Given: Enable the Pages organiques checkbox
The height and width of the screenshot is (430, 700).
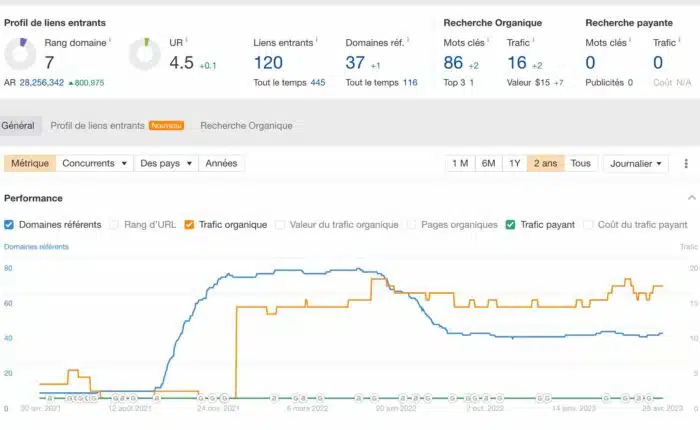Looking at the screenshot, I should click(413, 225).
